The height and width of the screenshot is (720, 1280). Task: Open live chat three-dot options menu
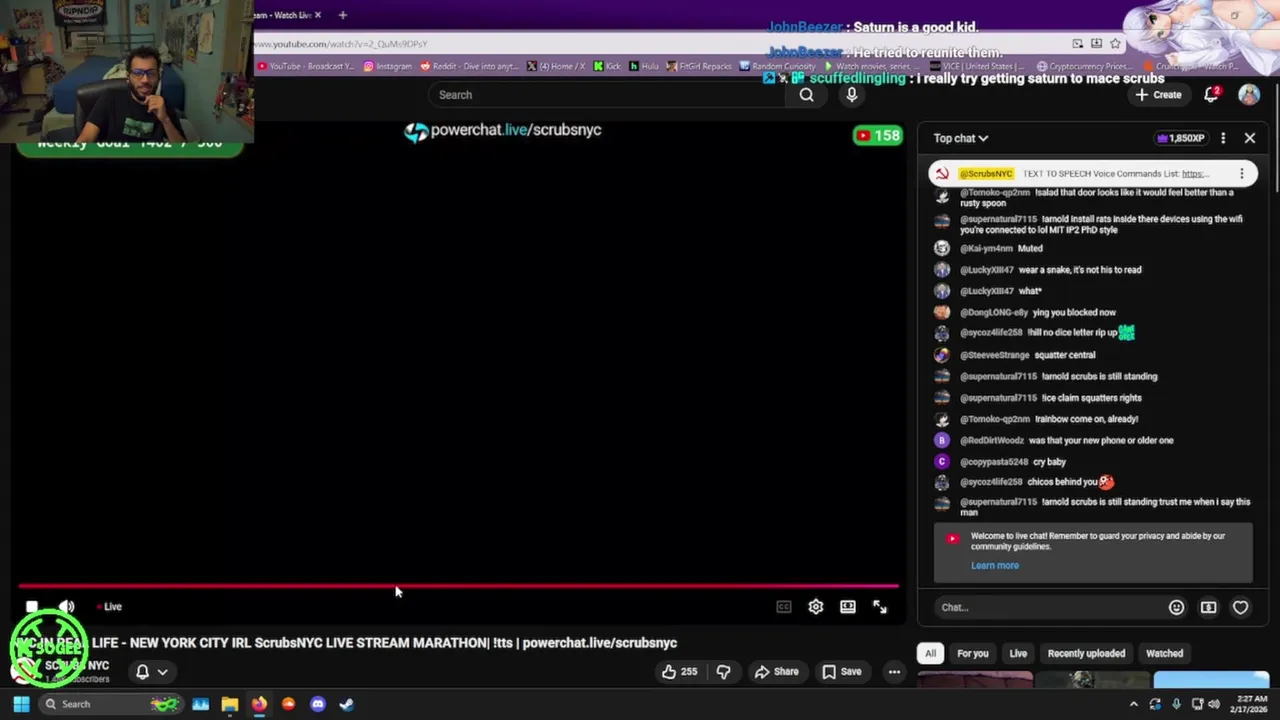[1223, 138]
